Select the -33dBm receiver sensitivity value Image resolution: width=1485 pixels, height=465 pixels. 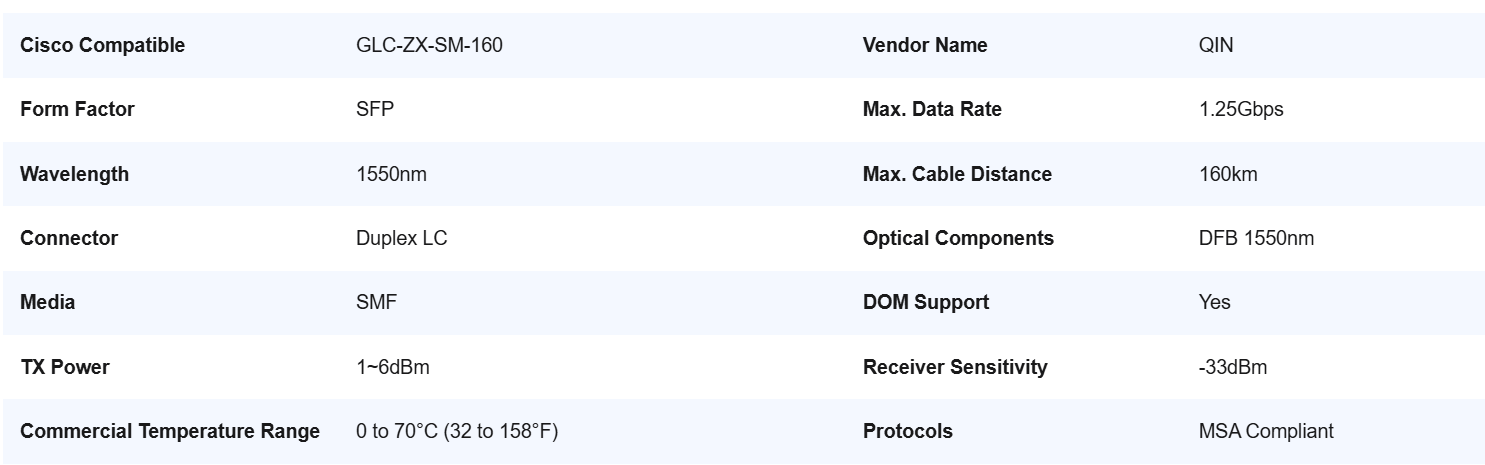click(1233, 367)
